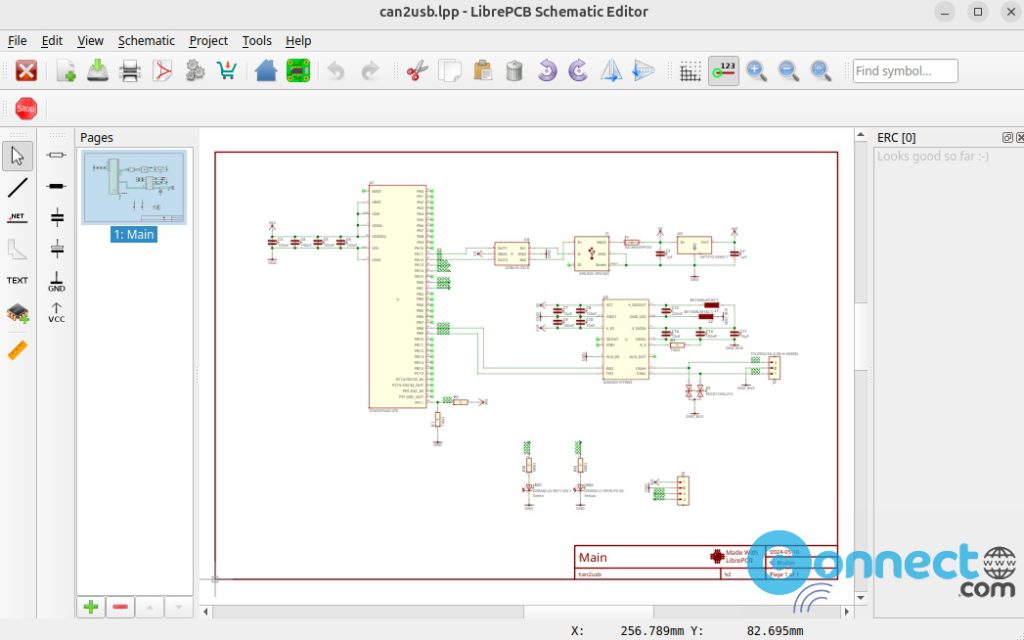Click the Find symbol search field
The width and height of the screenshot is (1024, 640).
[x=905, y=71]
